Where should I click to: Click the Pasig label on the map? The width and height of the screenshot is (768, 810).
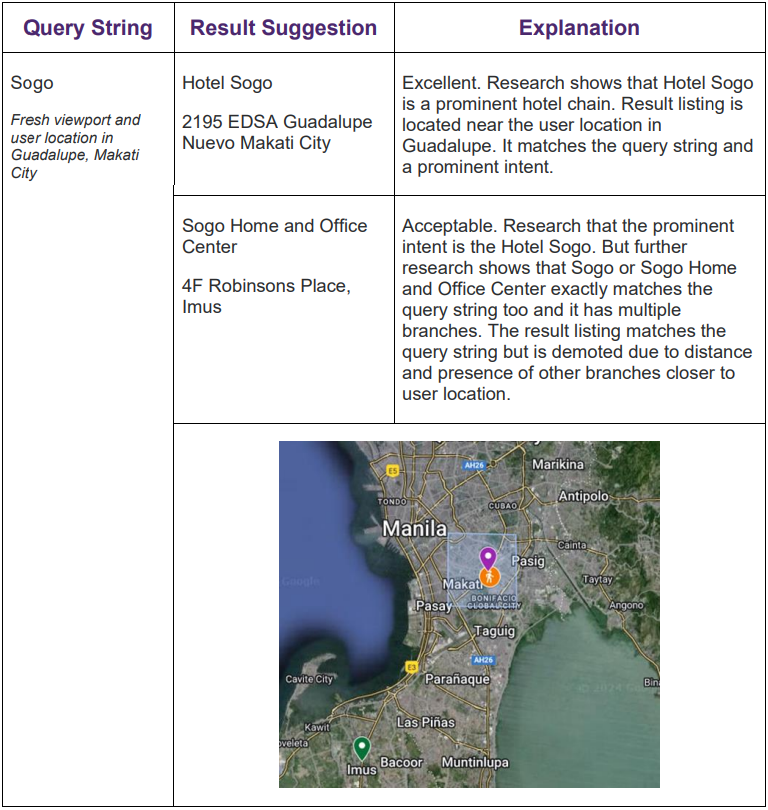click(x=528, y=561)
